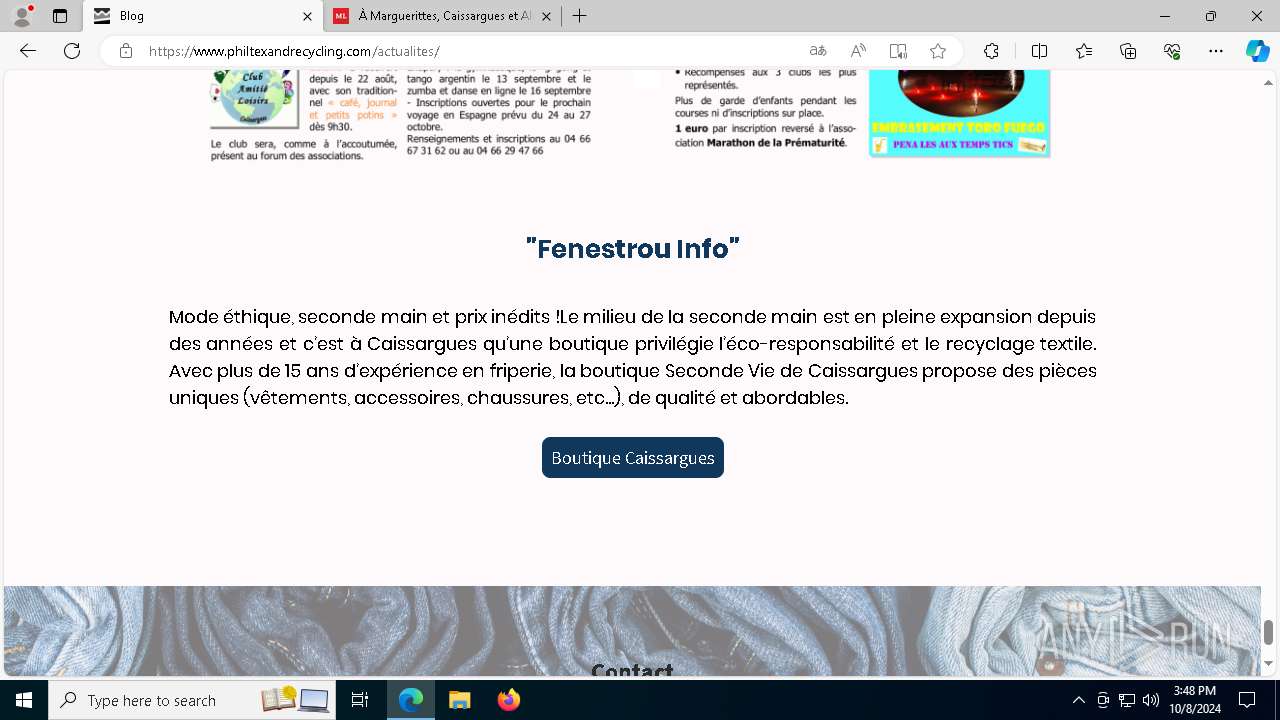Show hidden system tray icons
The height and width of the screenshot is (720, 1280).
pos(1078,700)
